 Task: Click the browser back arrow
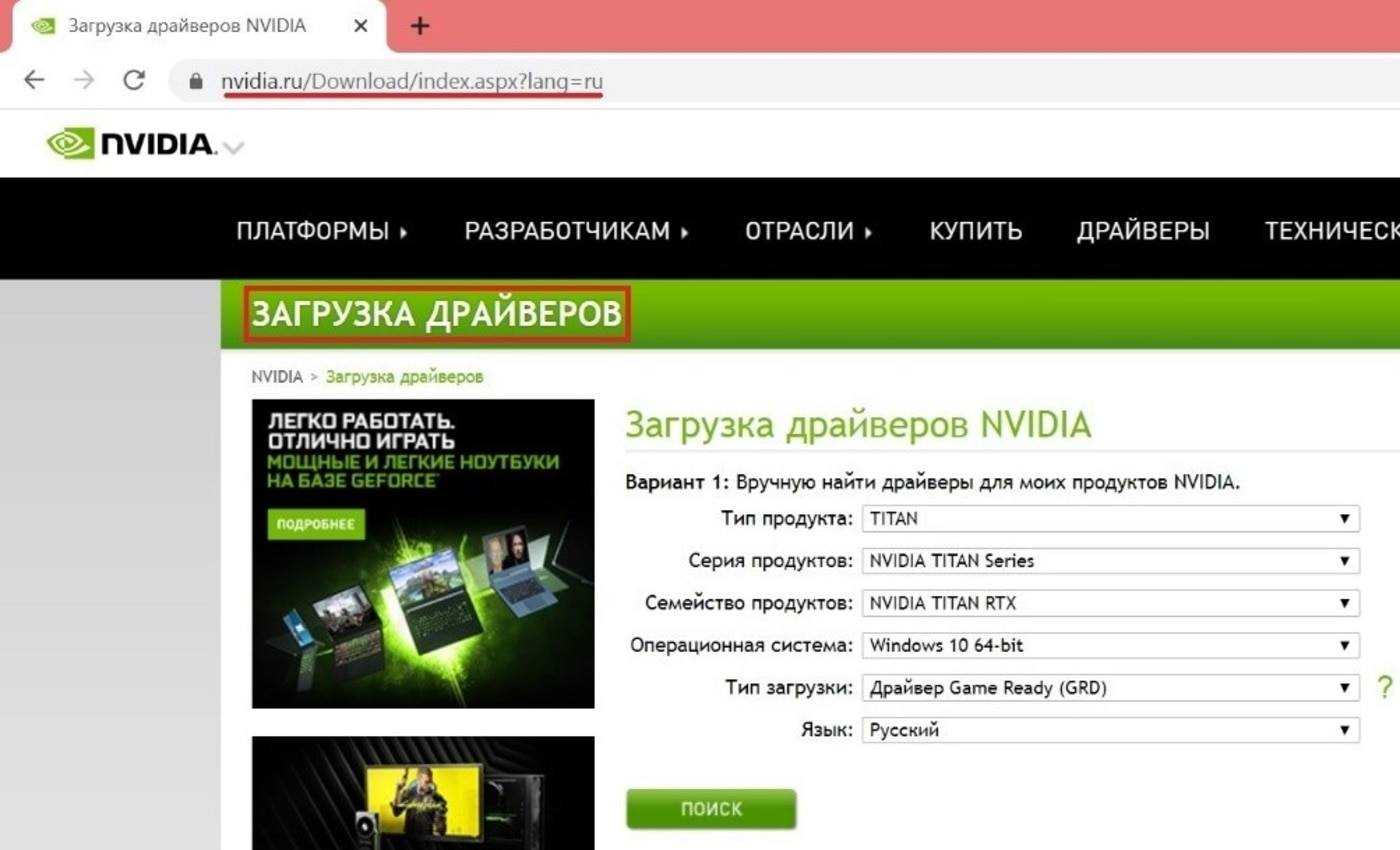pyautogui.click(x=34, y=81)
